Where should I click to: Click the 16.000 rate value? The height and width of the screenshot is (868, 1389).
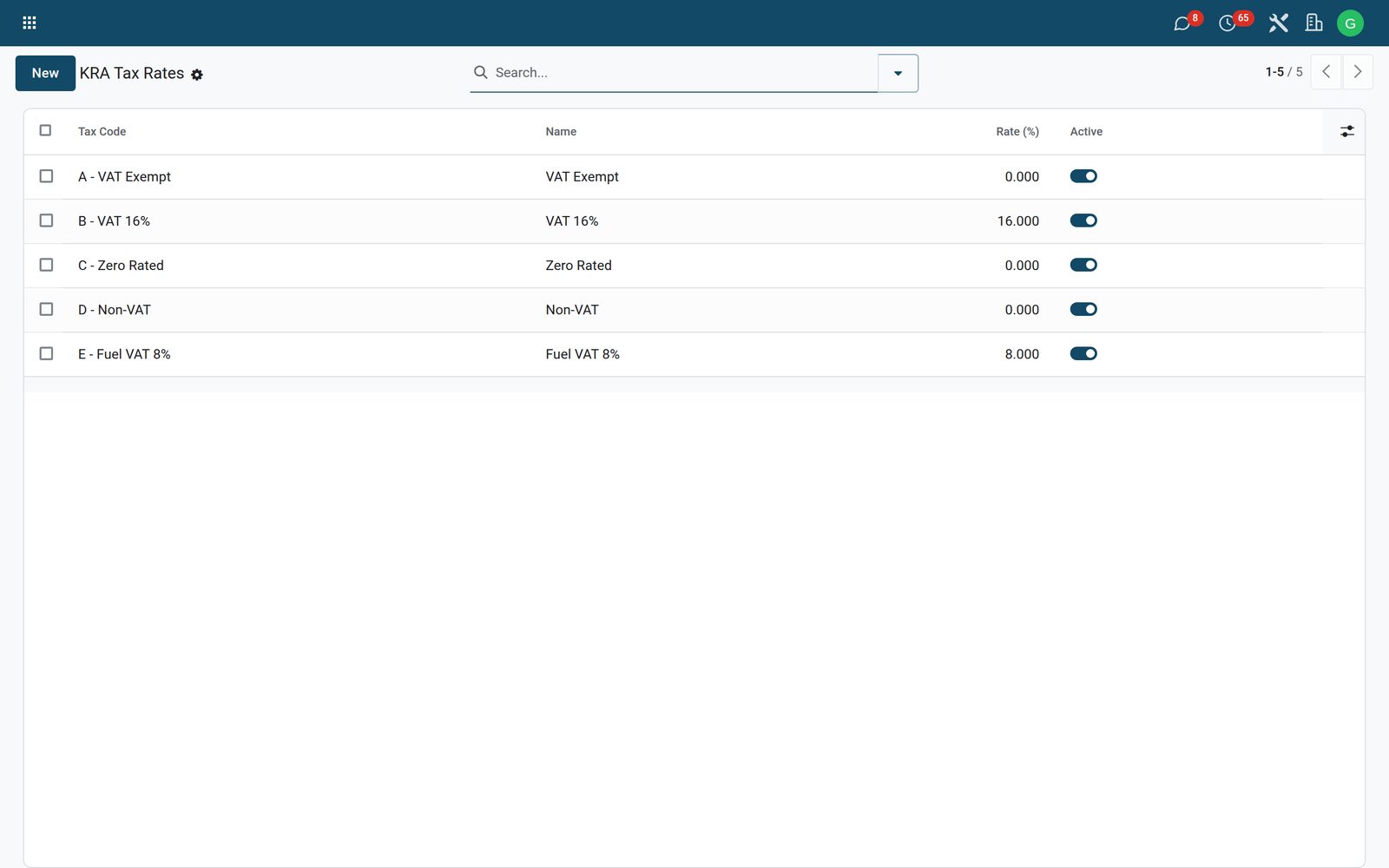(1017, 221)
